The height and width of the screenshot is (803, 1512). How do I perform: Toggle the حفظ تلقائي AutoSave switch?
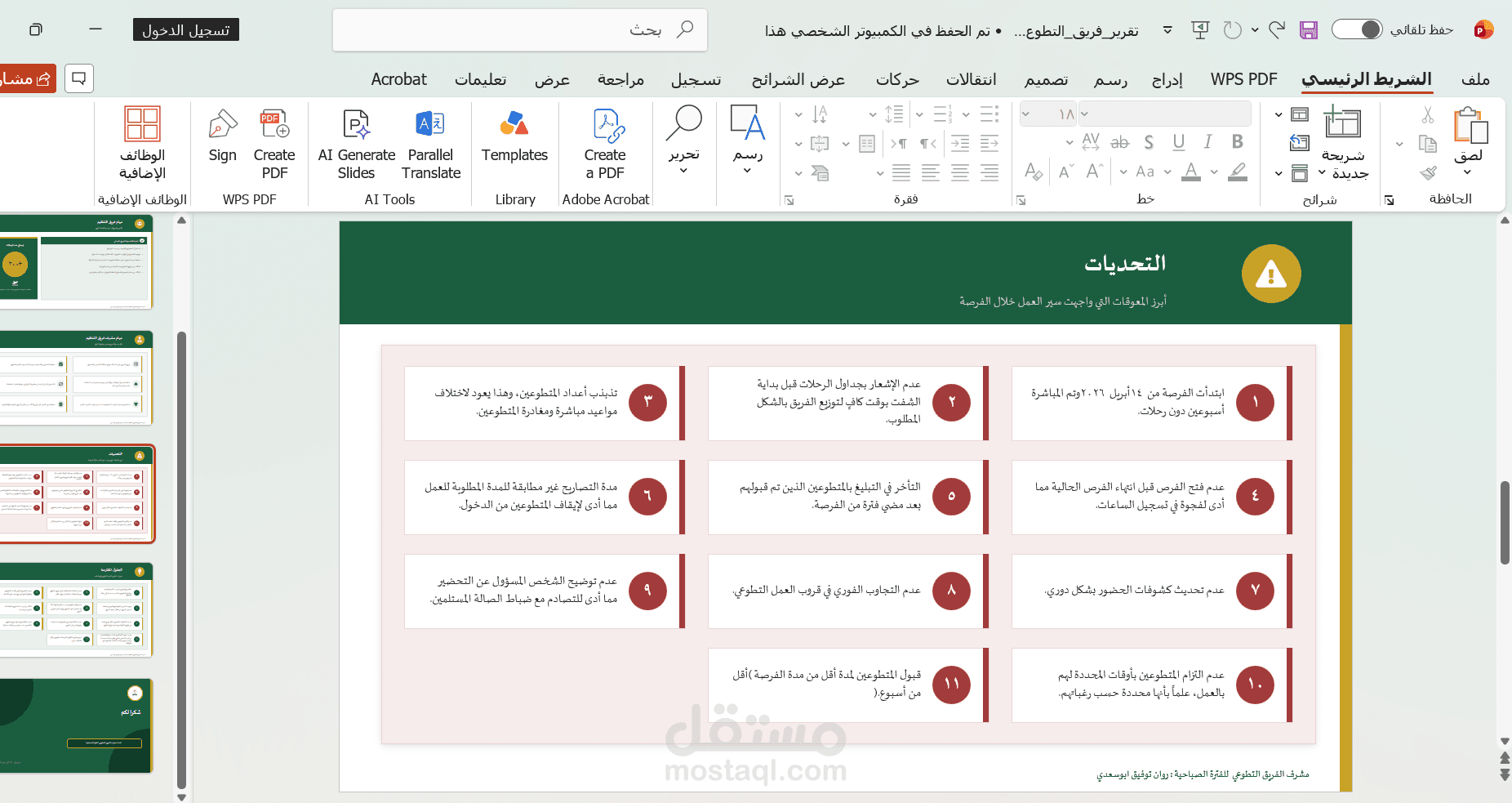(1357, 29)
